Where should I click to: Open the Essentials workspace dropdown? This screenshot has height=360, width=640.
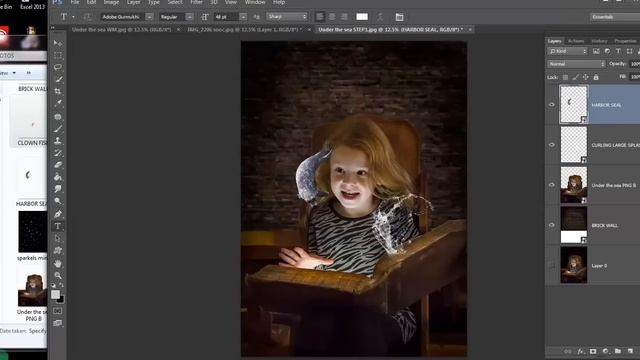pyautogui.click(x=615, y=17)
